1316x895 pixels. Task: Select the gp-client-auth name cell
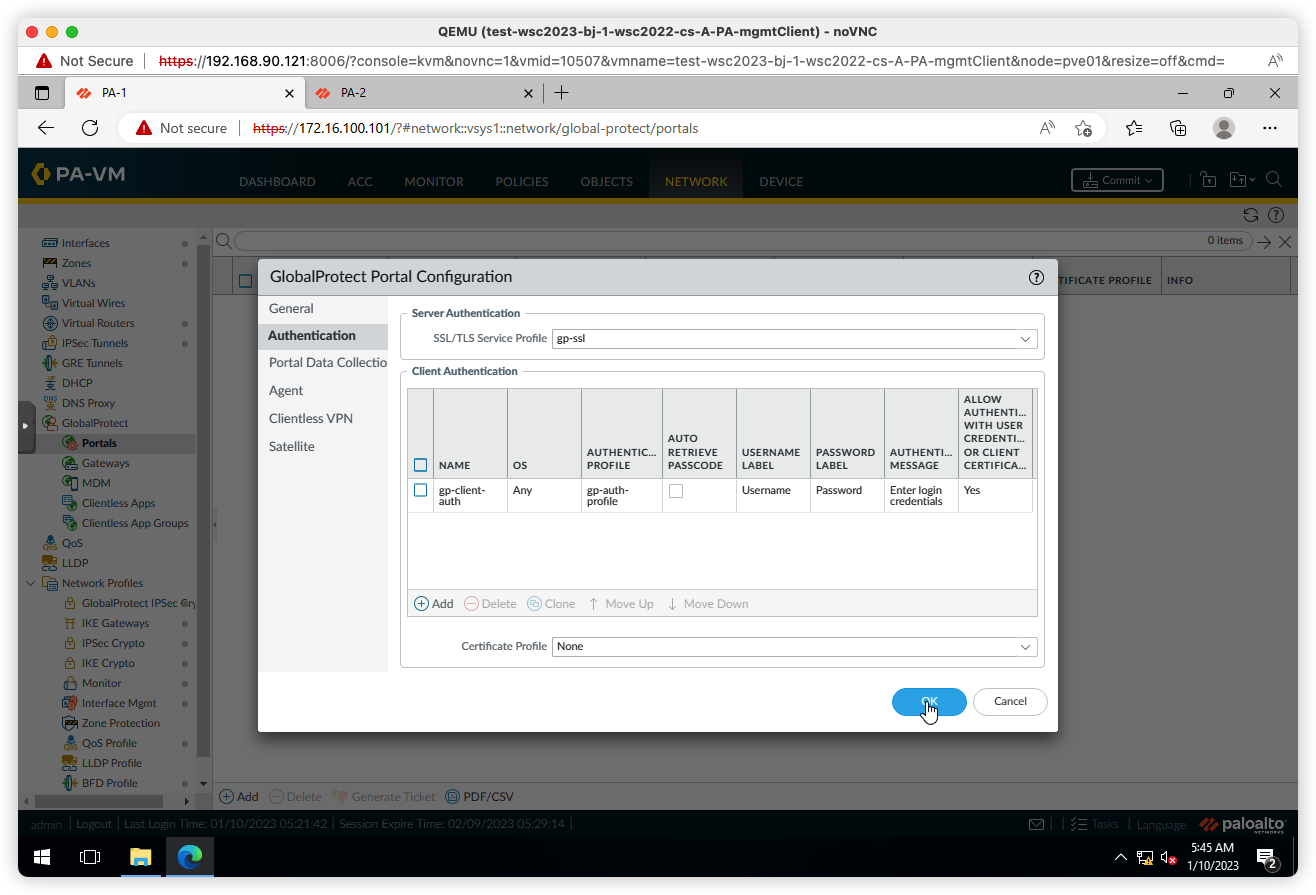(470, 496)
